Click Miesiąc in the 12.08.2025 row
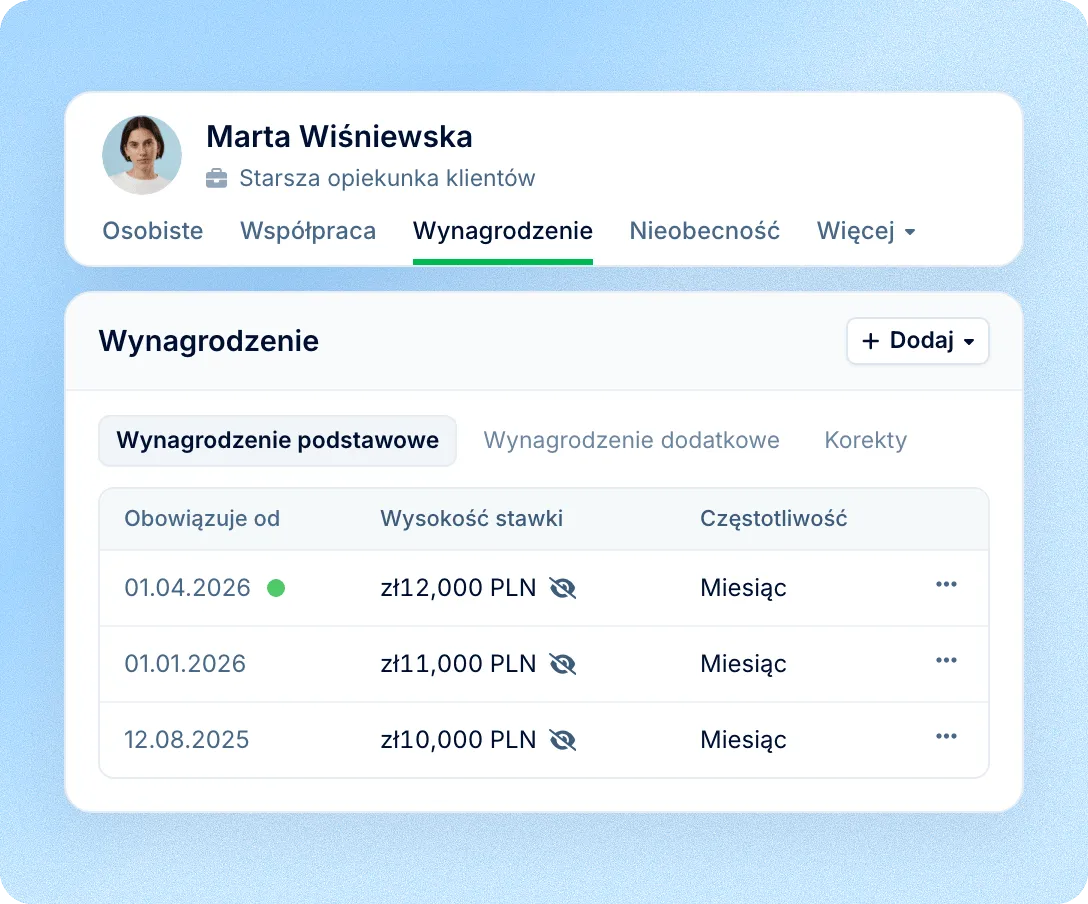 (743, 740)
